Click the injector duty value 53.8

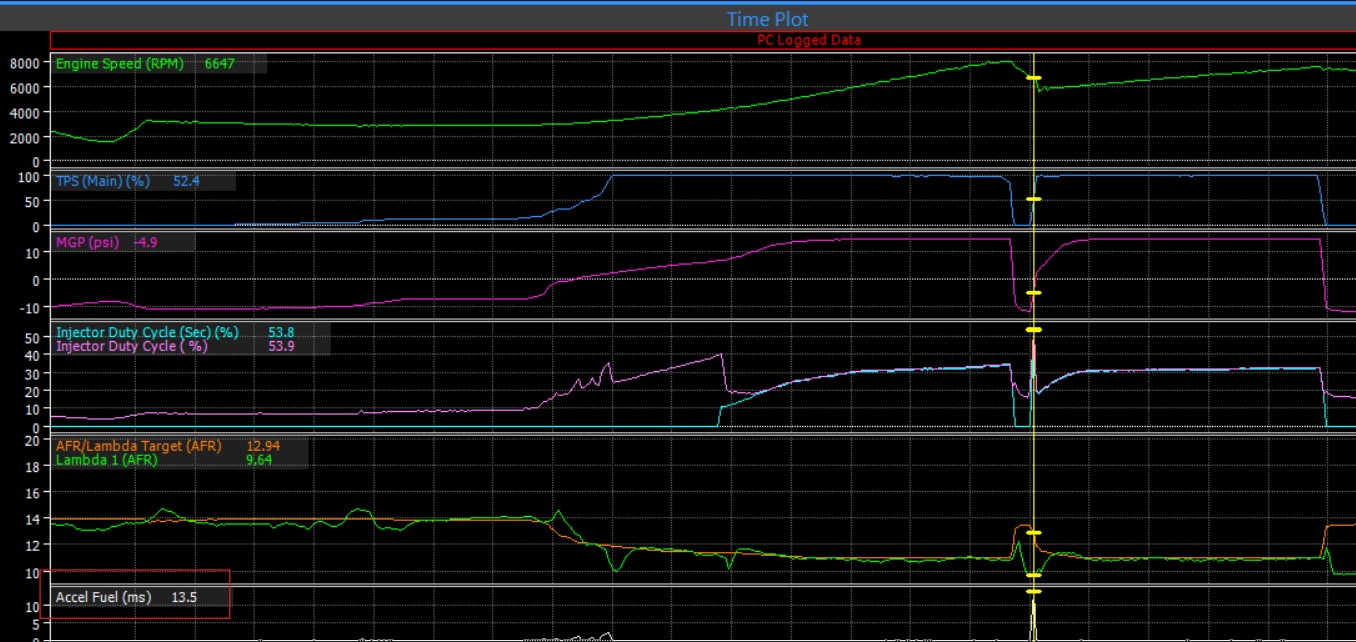(x=281, y=333)
